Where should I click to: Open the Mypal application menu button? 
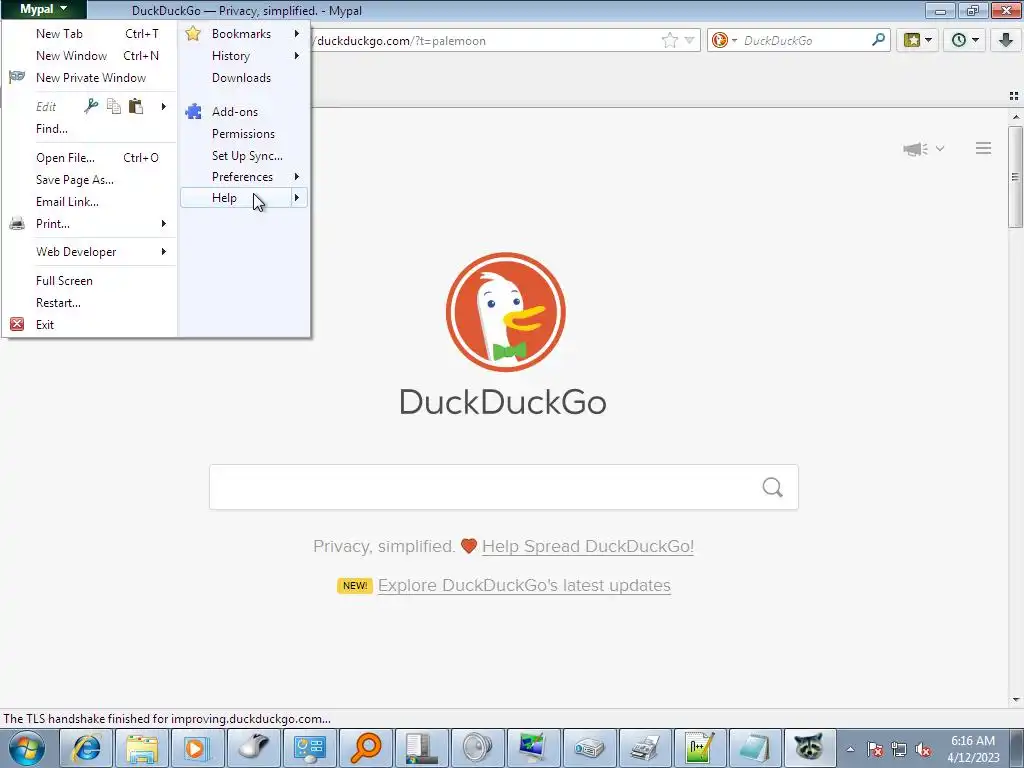[43, 9]
